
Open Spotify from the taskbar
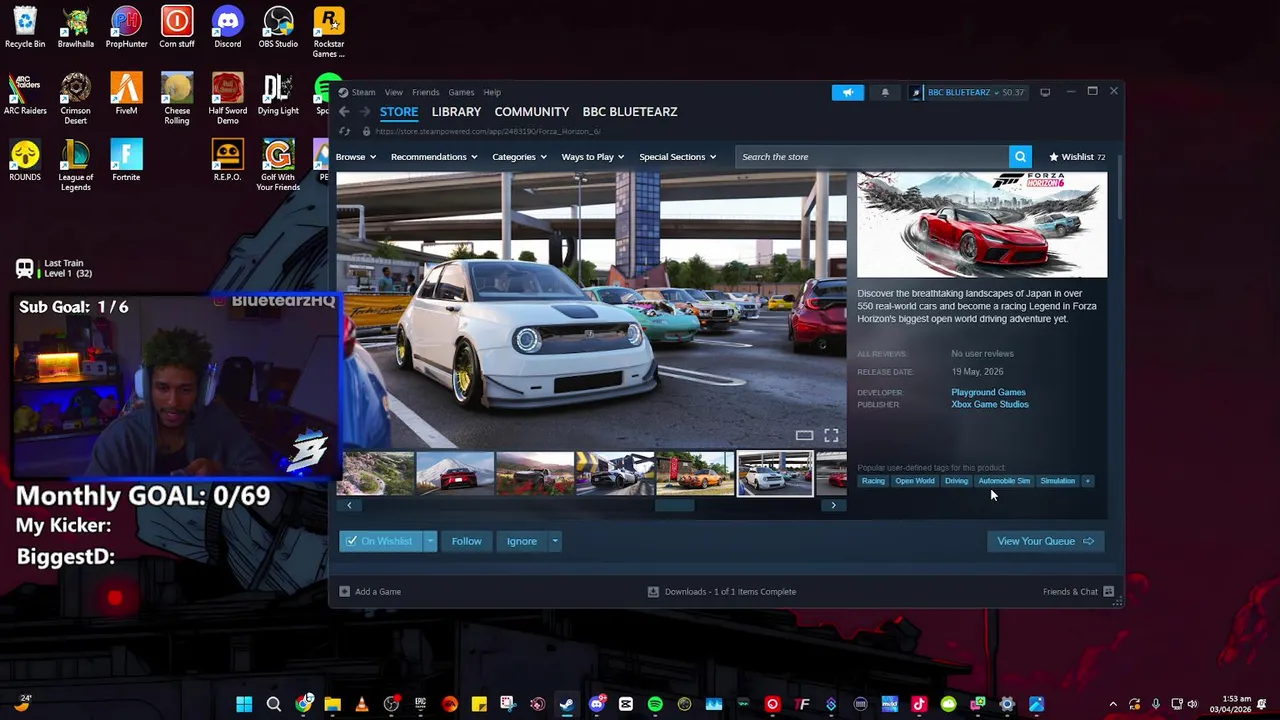pyautogui.click(x=655, y=704)
